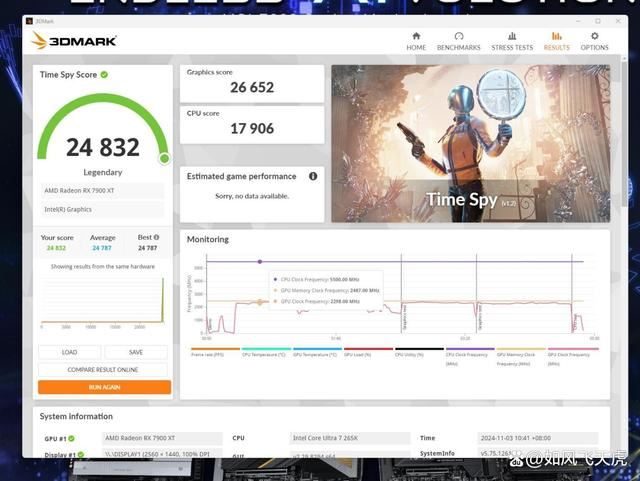Click tooltip line 'CPU Clock Frequency: 5500.00 MHz'
Screen dimensions: 640x481
[317, 280]
